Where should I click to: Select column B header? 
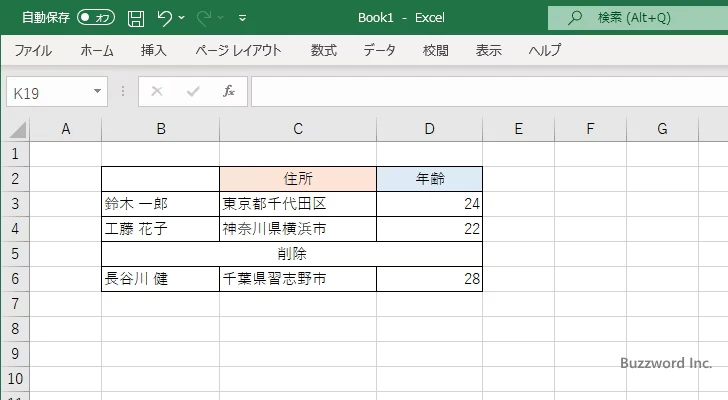pyautogui.click(x=161, y=129)
